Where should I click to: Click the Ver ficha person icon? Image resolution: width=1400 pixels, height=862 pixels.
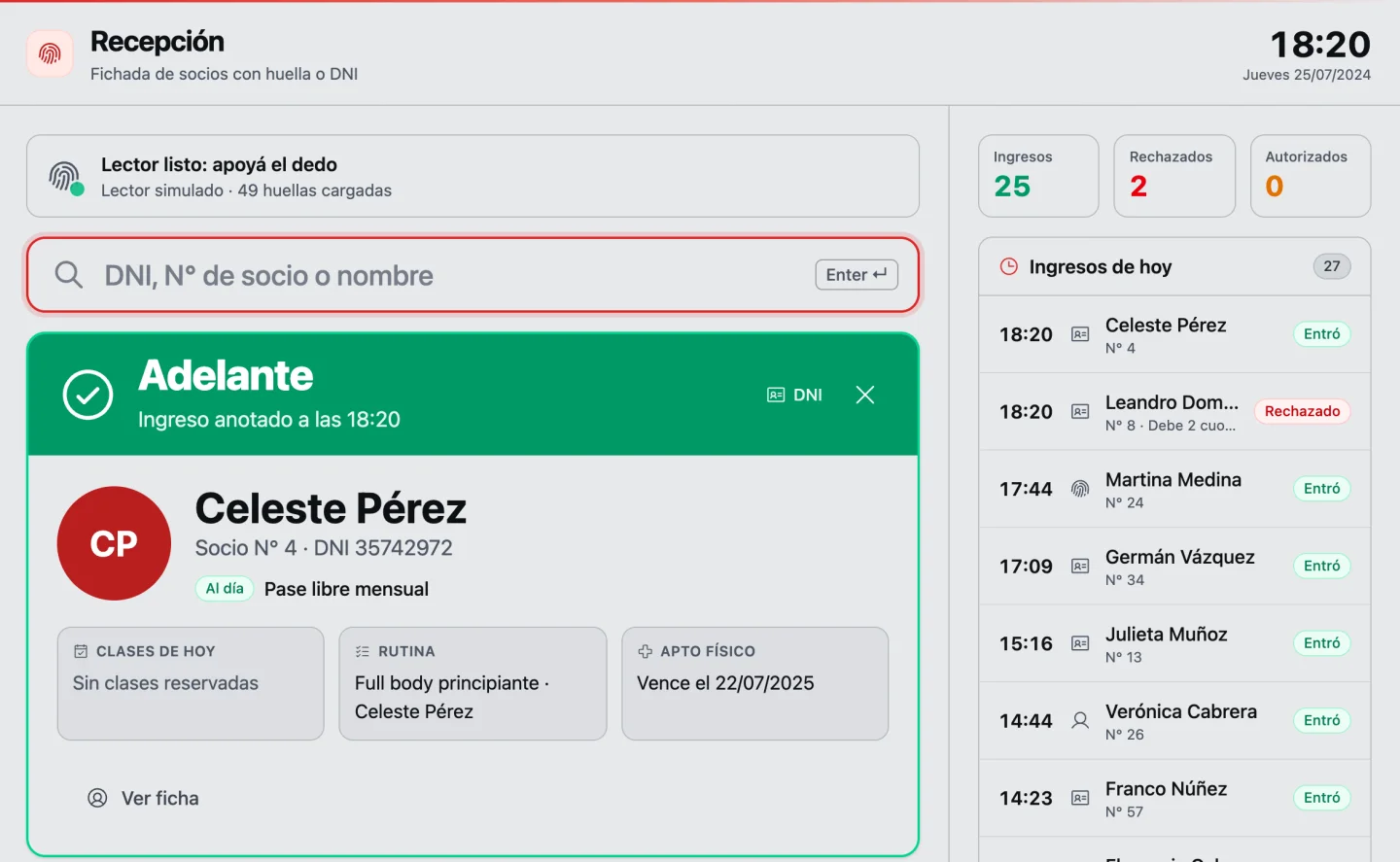pyautogui.click(x=97, y=798)
